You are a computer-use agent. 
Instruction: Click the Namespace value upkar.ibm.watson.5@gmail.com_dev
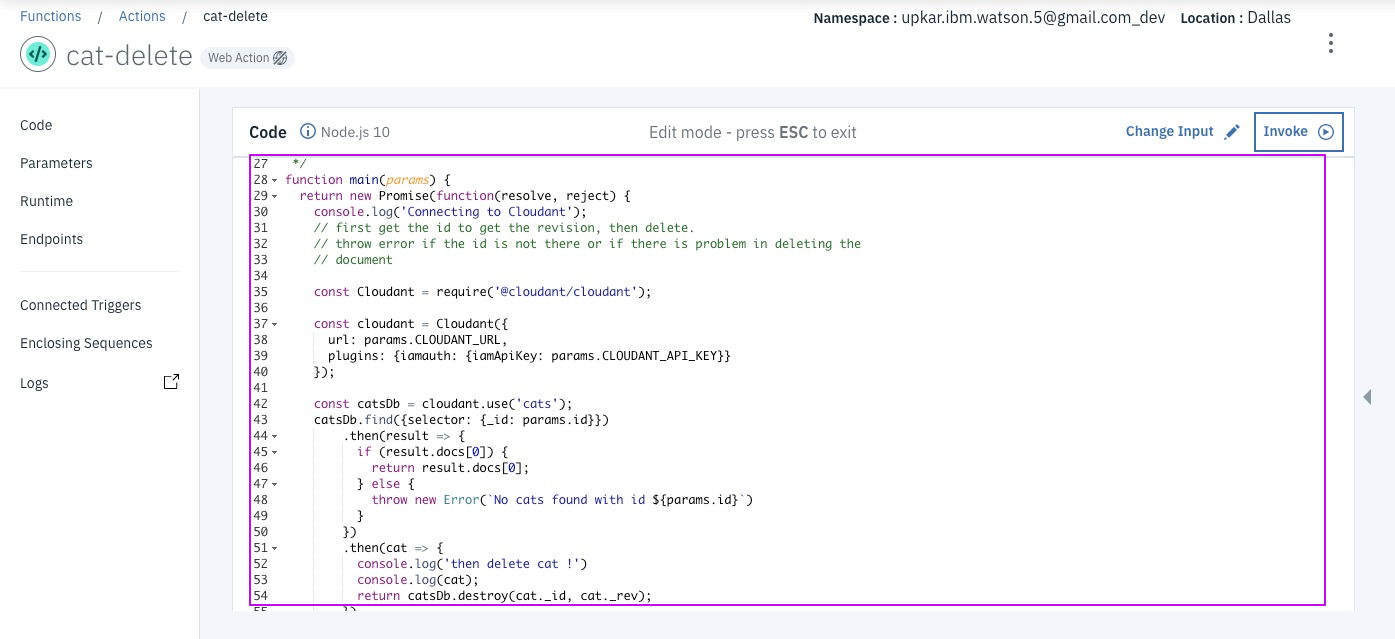tap(1033, 18)
